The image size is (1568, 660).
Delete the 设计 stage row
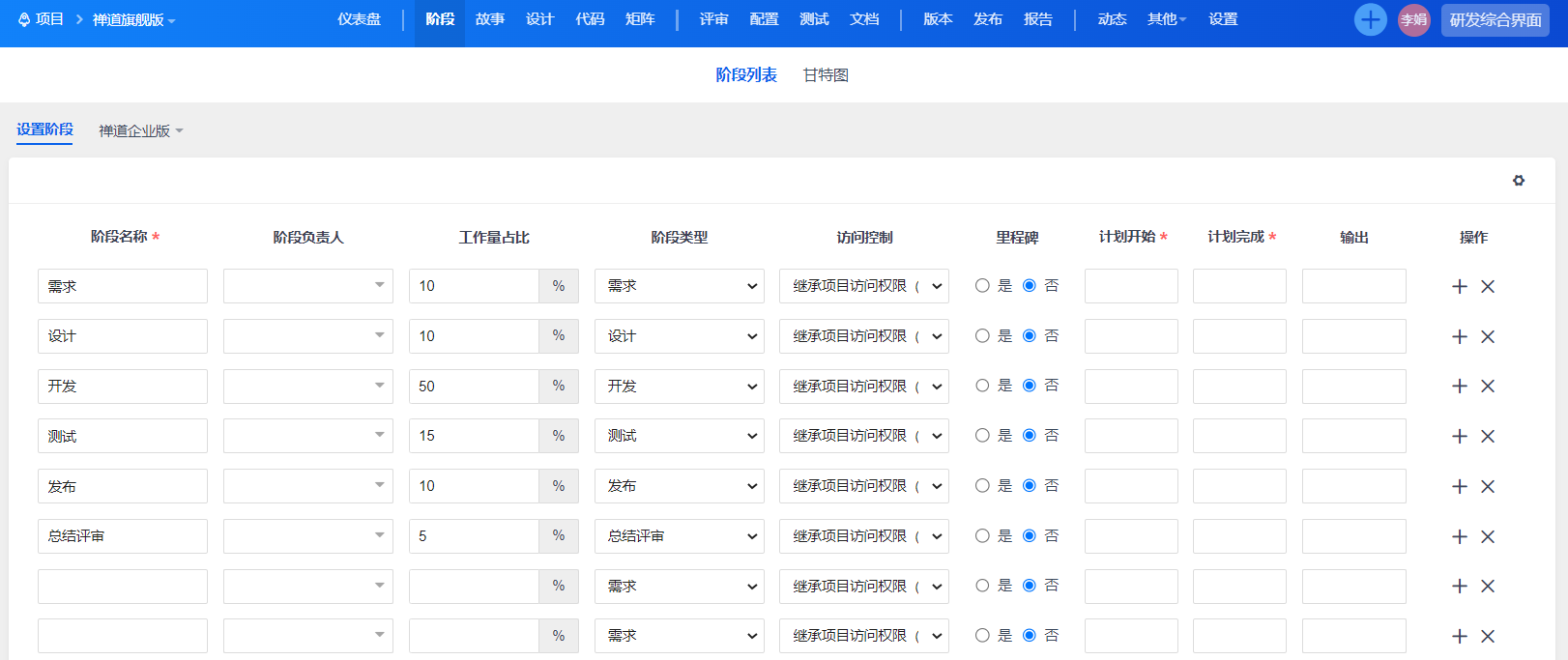(x=1488, y=337)
